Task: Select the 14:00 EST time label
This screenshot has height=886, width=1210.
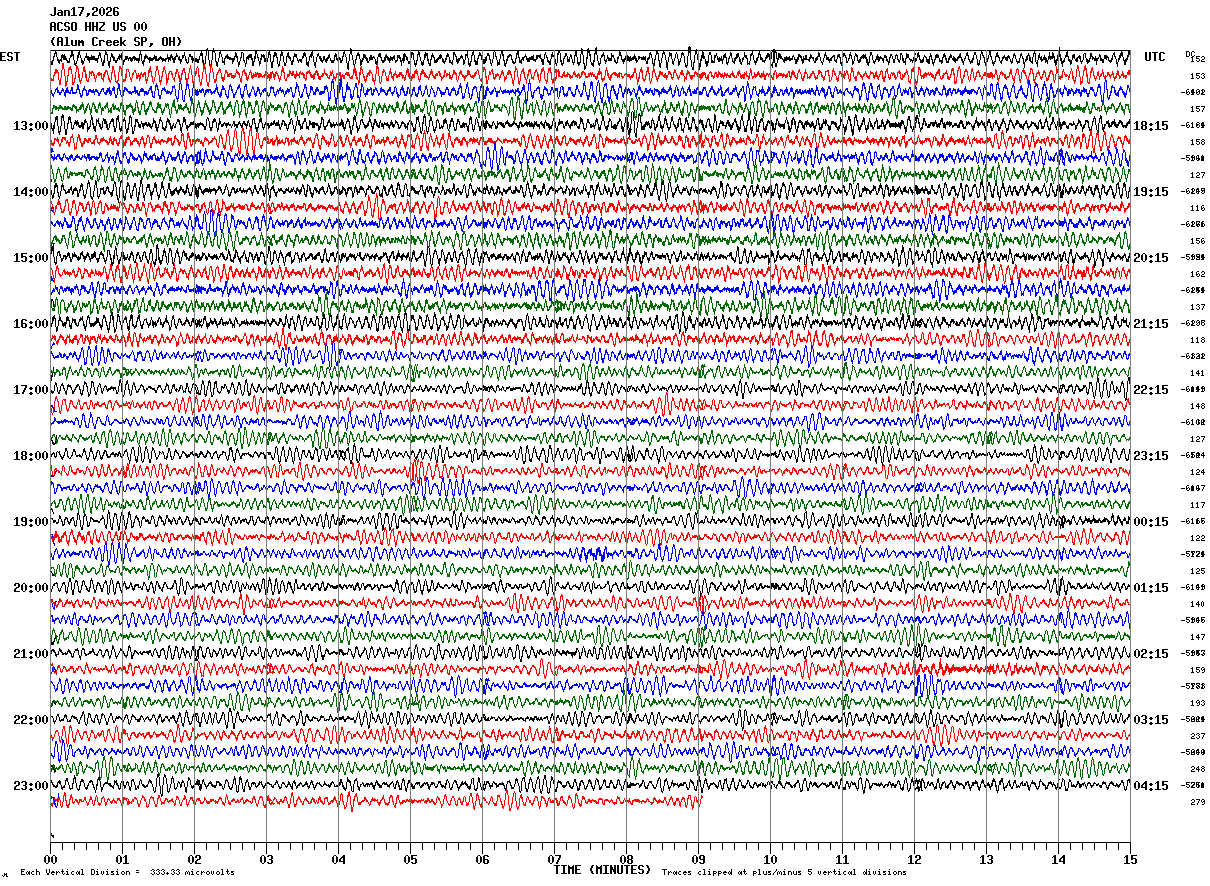Action: click(30, 192)
